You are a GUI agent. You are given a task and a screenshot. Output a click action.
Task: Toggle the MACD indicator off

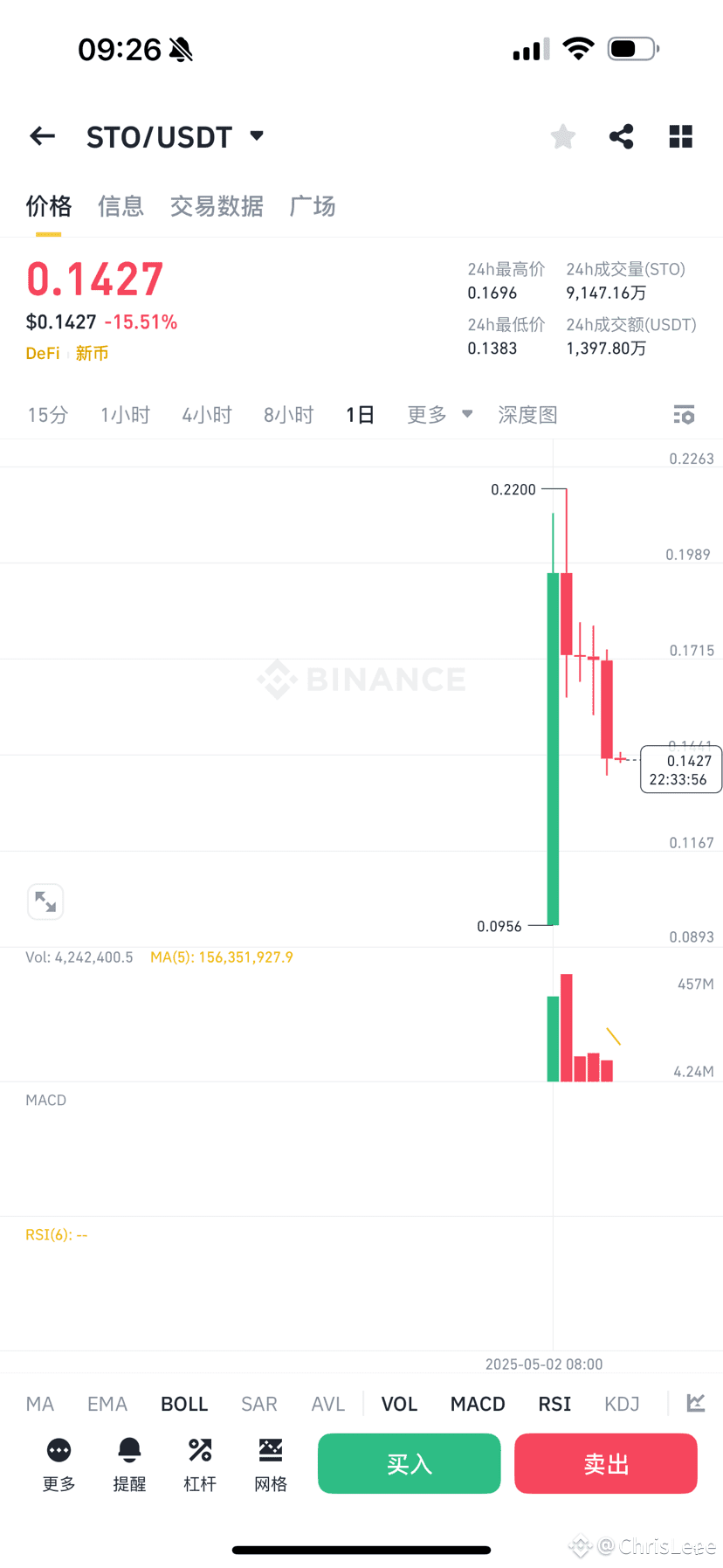point(478,1404)
